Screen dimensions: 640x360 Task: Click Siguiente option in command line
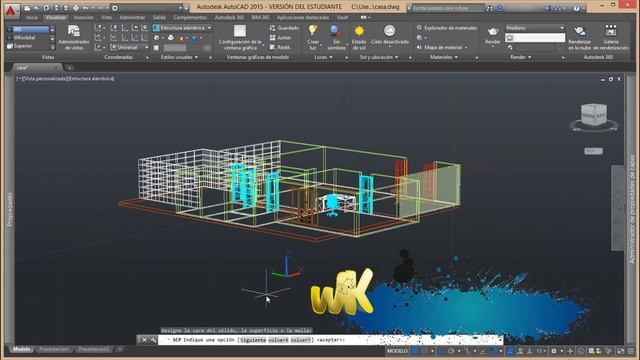pos(253,340)
